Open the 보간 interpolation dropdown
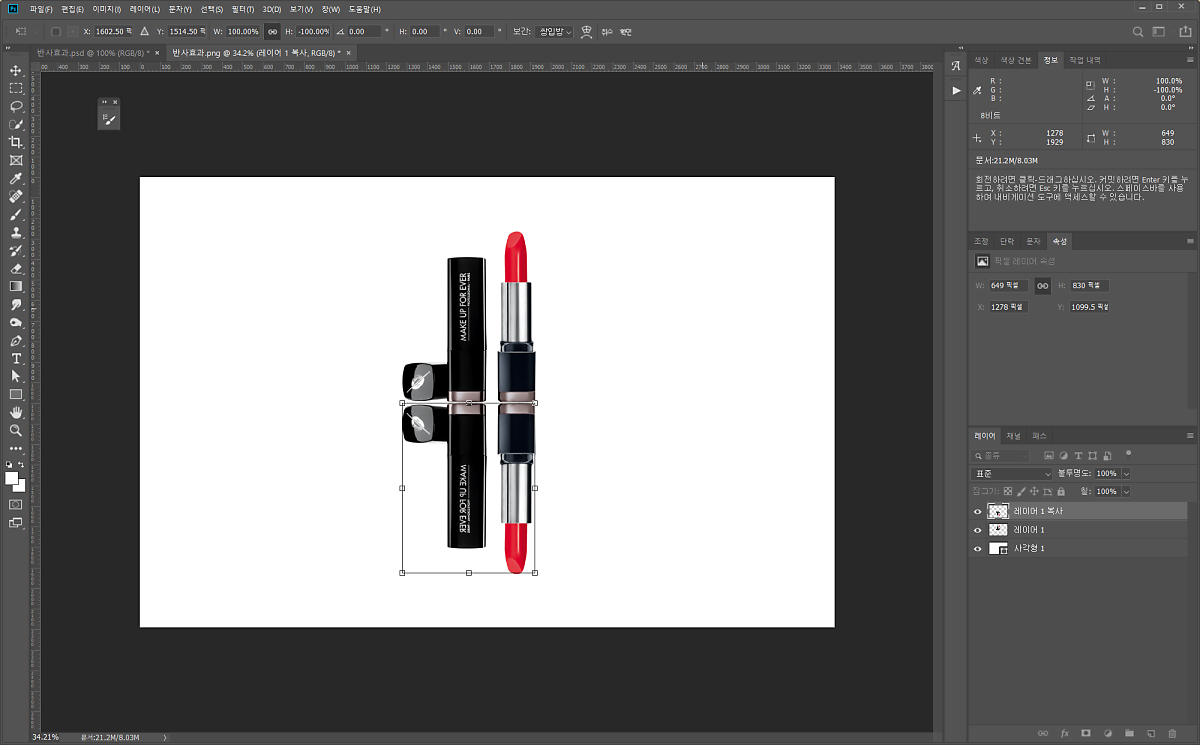1200x745 pixels. click(553, 32)
